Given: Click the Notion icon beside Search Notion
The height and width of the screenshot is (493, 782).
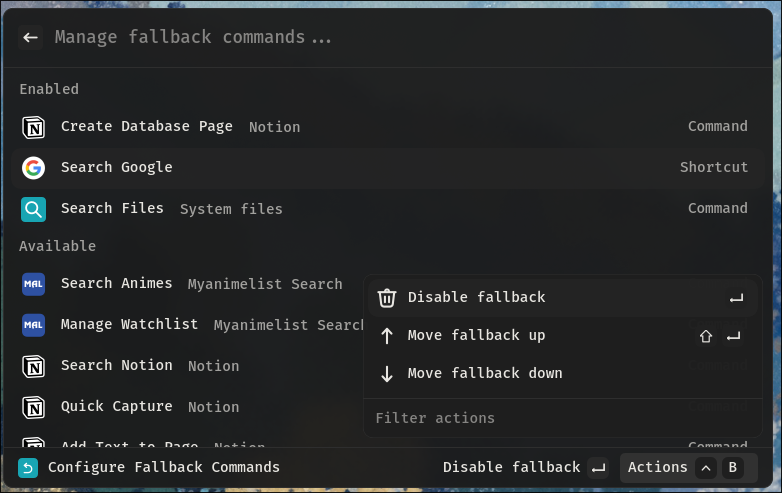Looking at the screenshot, I should click(33, 366).
